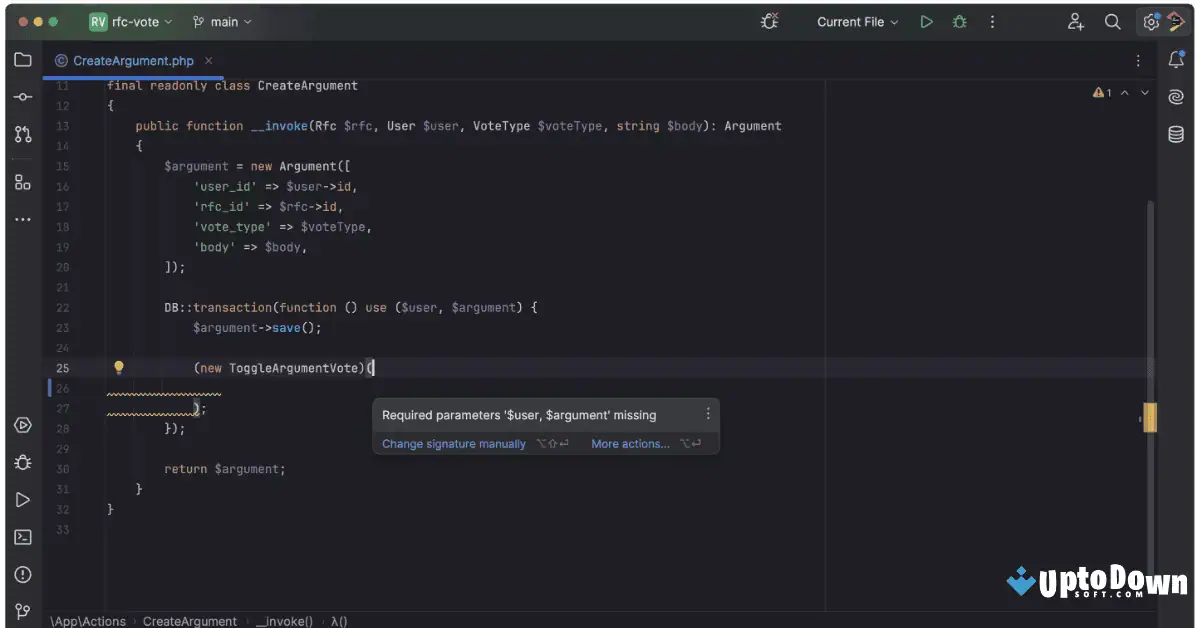This screenshot has width=1200, height=628.
Task: Open the Commit tool window
Action: [23, 97]
